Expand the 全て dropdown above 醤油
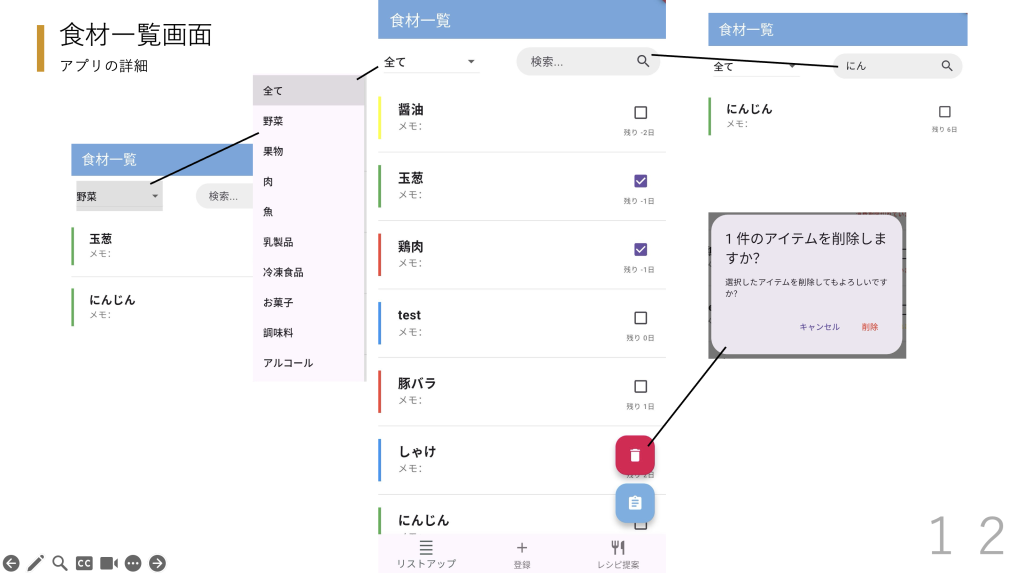 click(x=431, y=62)
